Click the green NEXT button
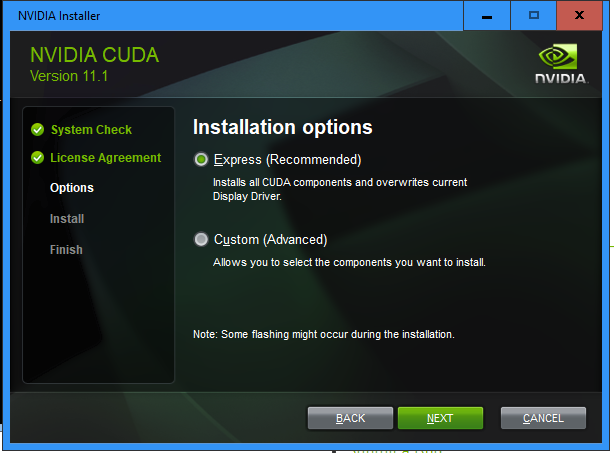 pos(440,418)
